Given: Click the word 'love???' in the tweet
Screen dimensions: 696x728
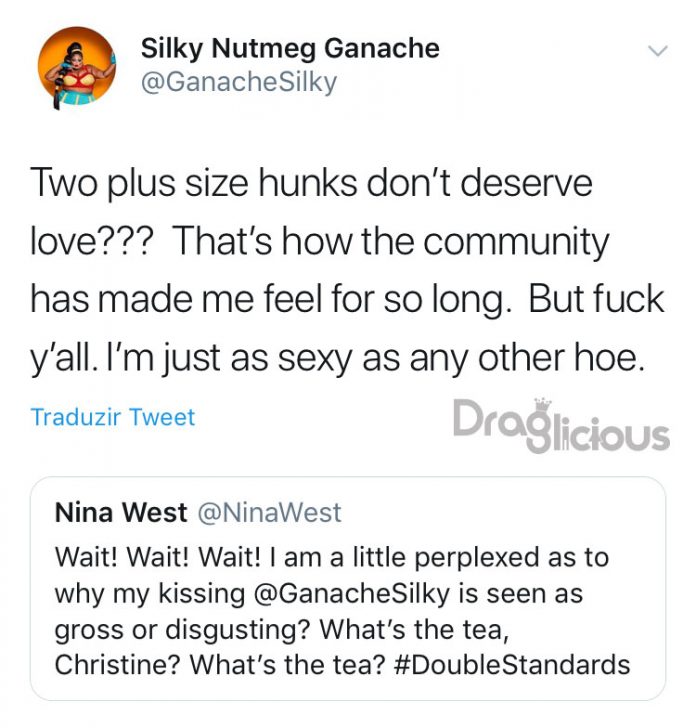Looking at the screenshot, I should 91,241.
